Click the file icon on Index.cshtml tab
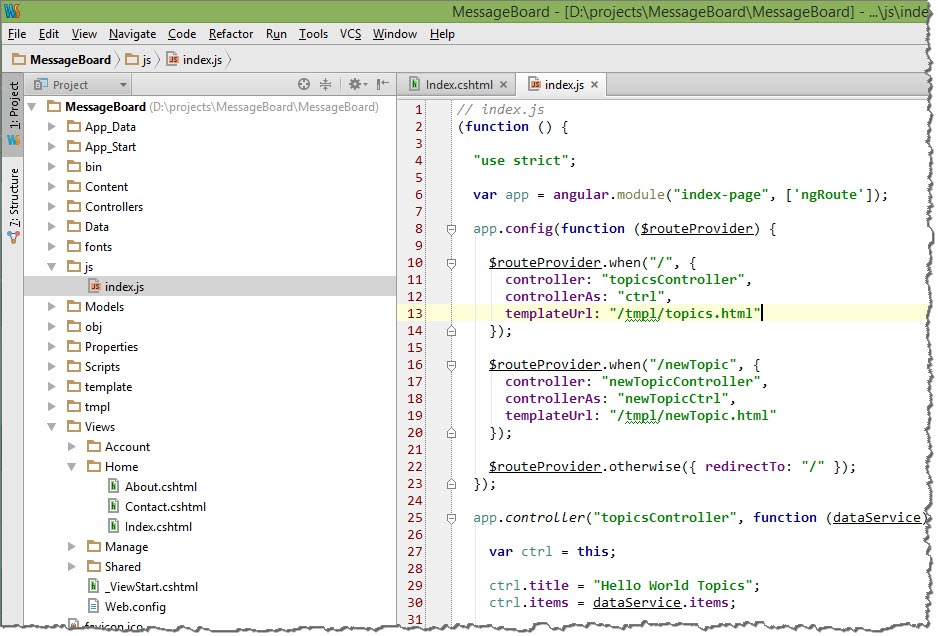 [x=413, y=84]
